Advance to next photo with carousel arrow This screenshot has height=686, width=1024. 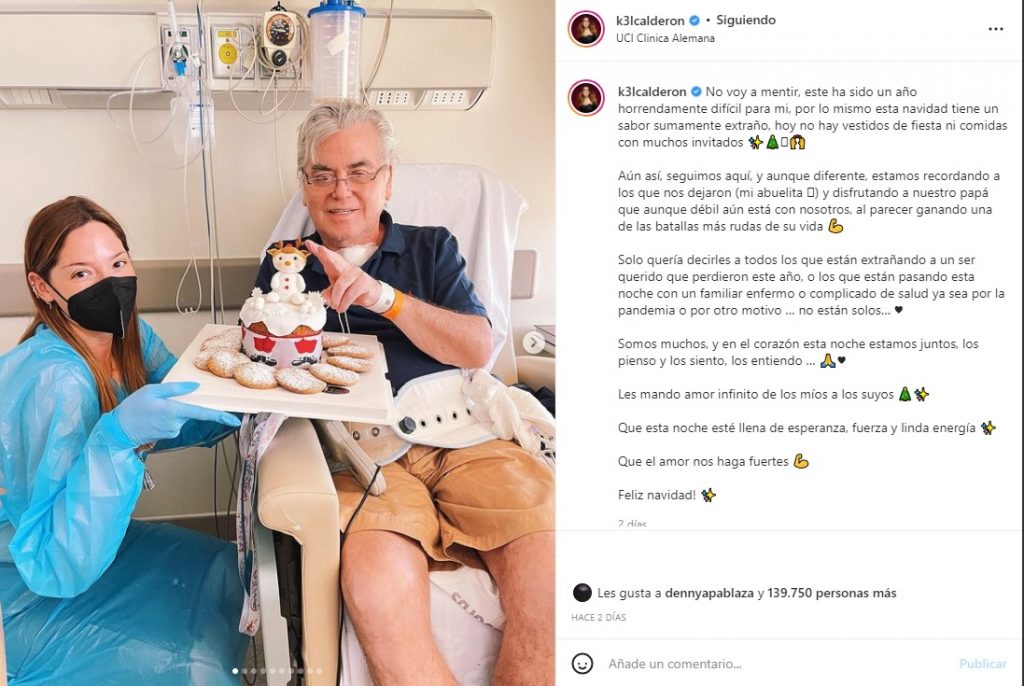point(534,342)
